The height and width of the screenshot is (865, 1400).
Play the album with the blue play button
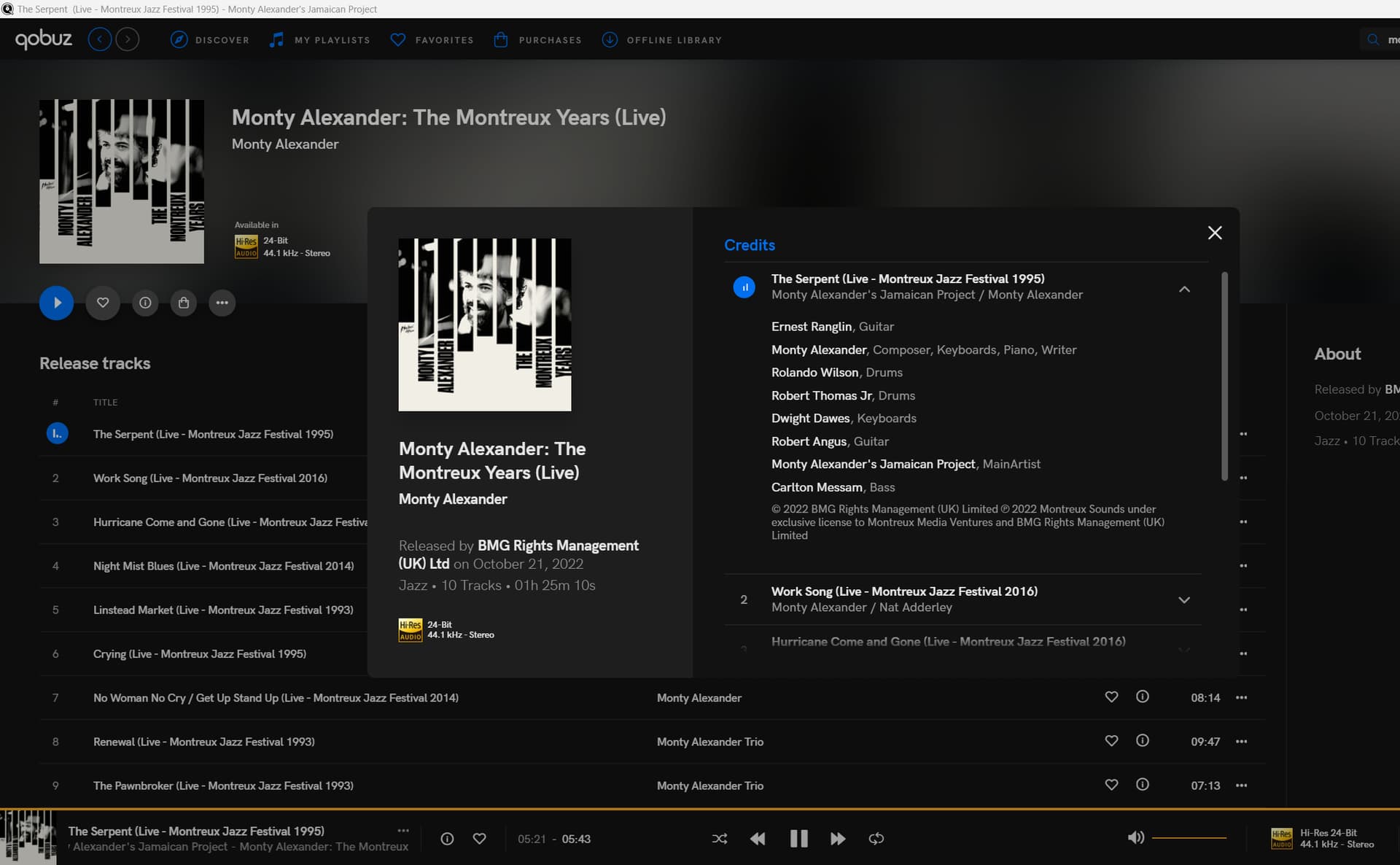click(56, 303)
